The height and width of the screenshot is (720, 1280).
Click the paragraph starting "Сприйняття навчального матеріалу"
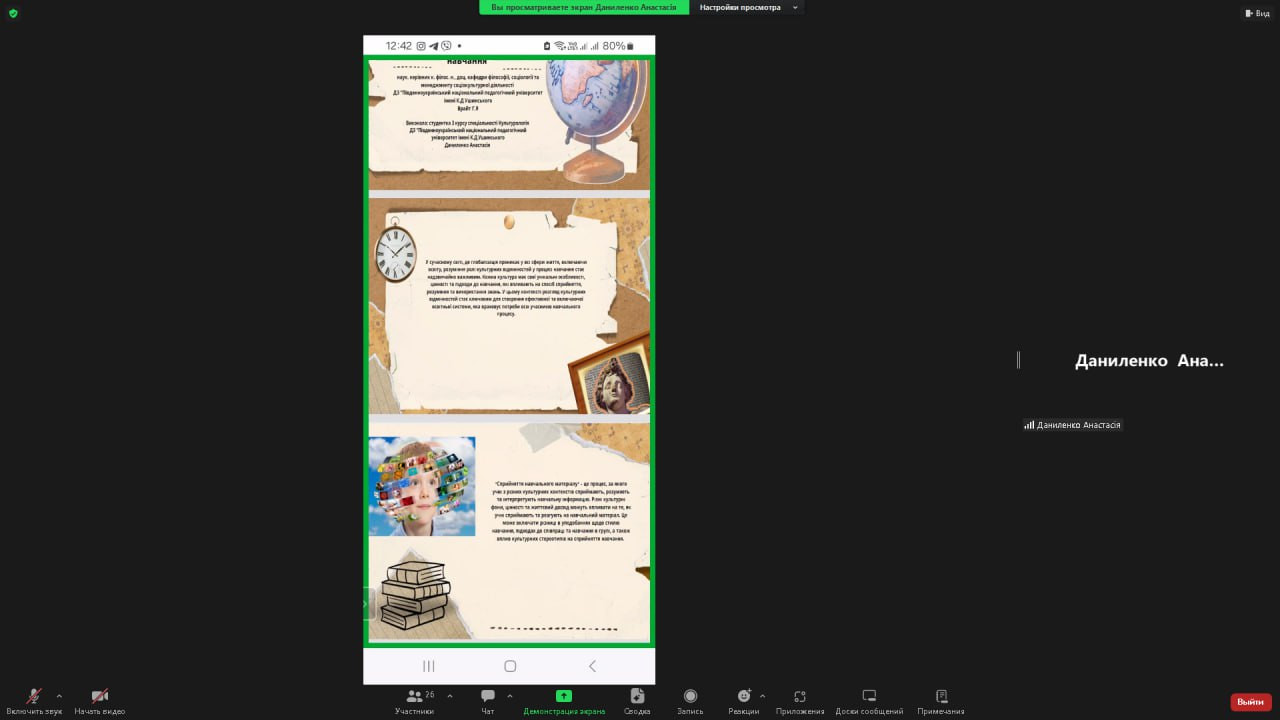[559, 511]
